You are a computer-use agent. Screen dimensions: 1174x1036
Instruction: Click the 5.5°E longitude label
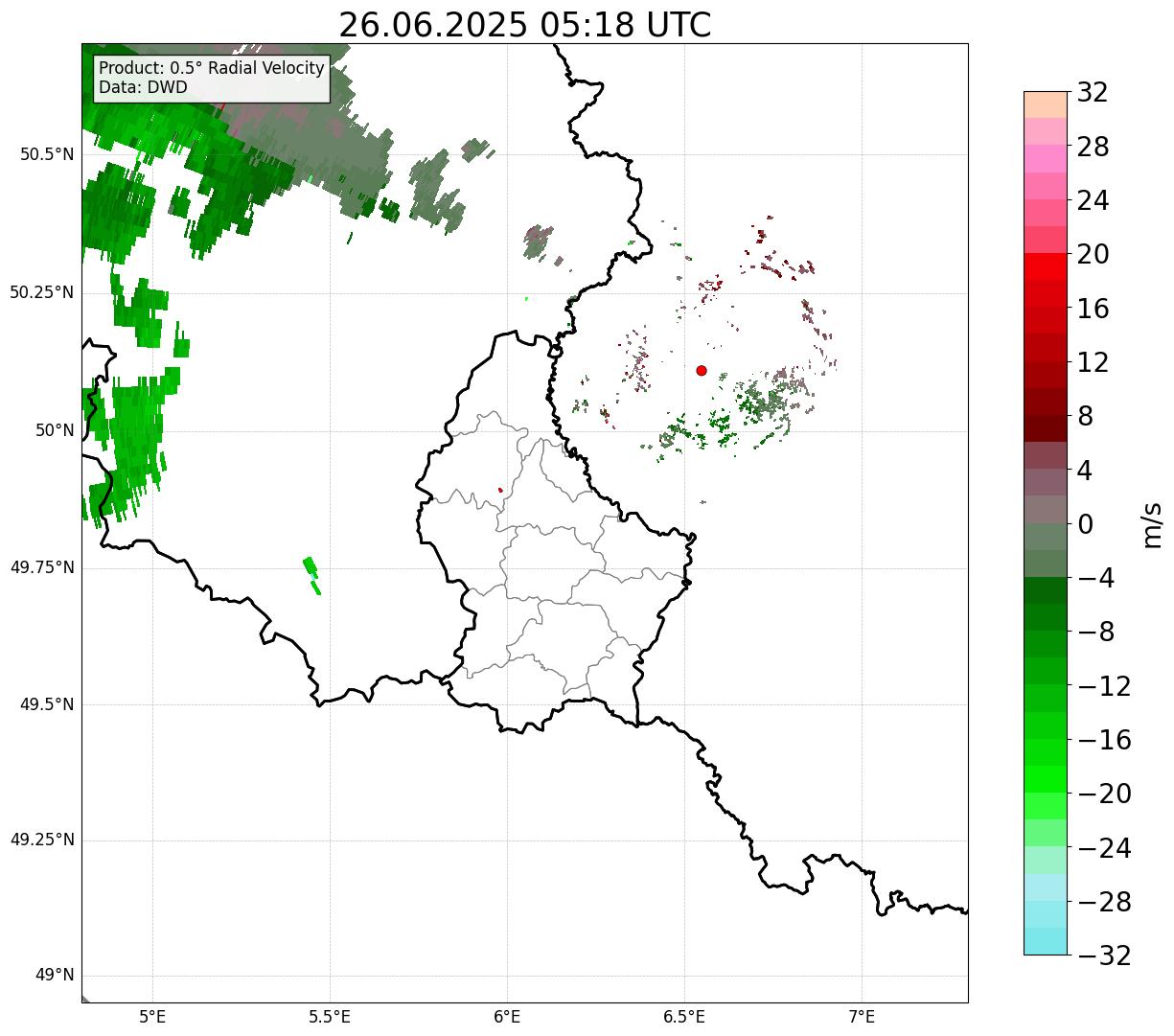pos(330,1017)
